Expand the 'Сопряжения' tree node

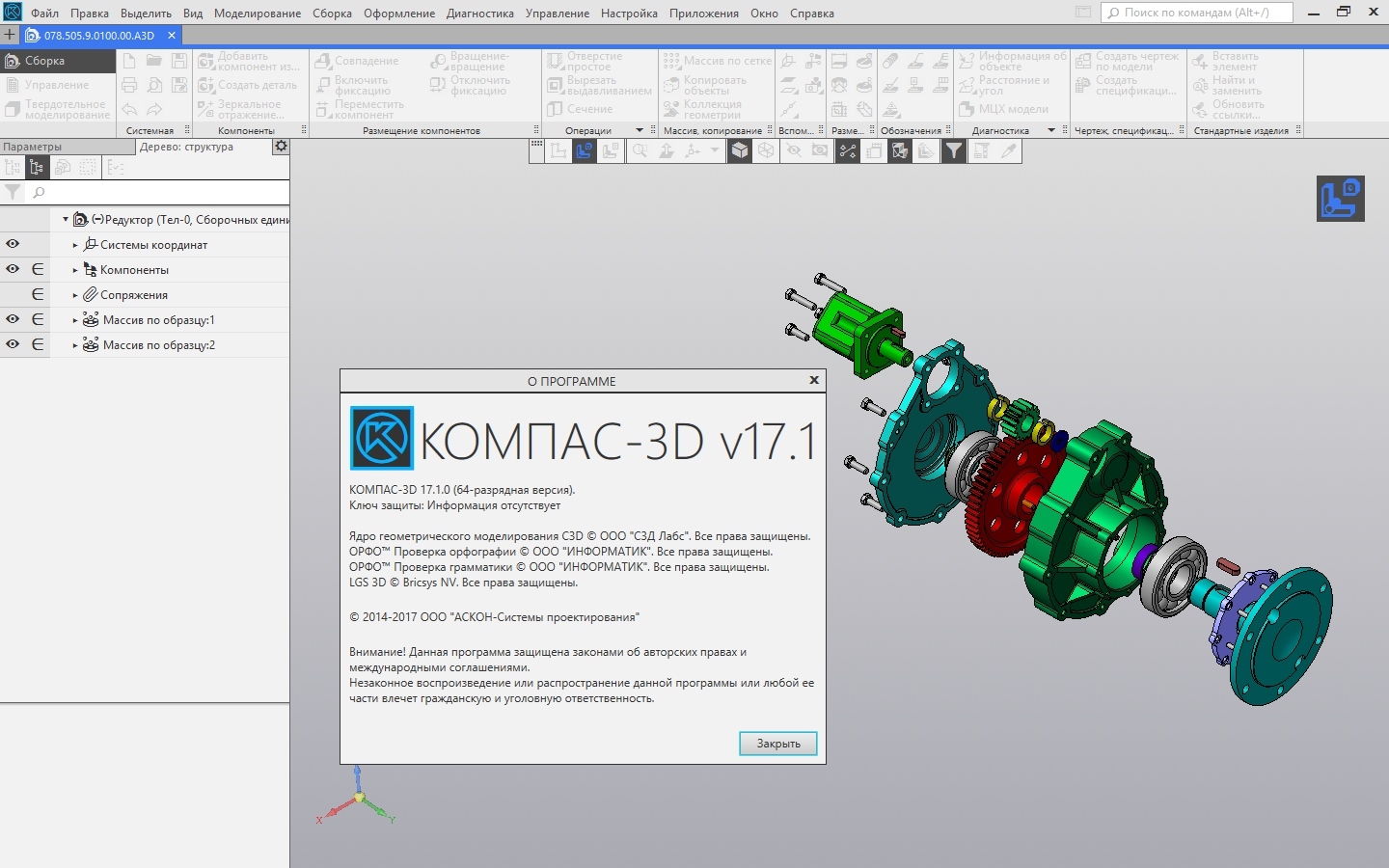(x=75, y=295)
